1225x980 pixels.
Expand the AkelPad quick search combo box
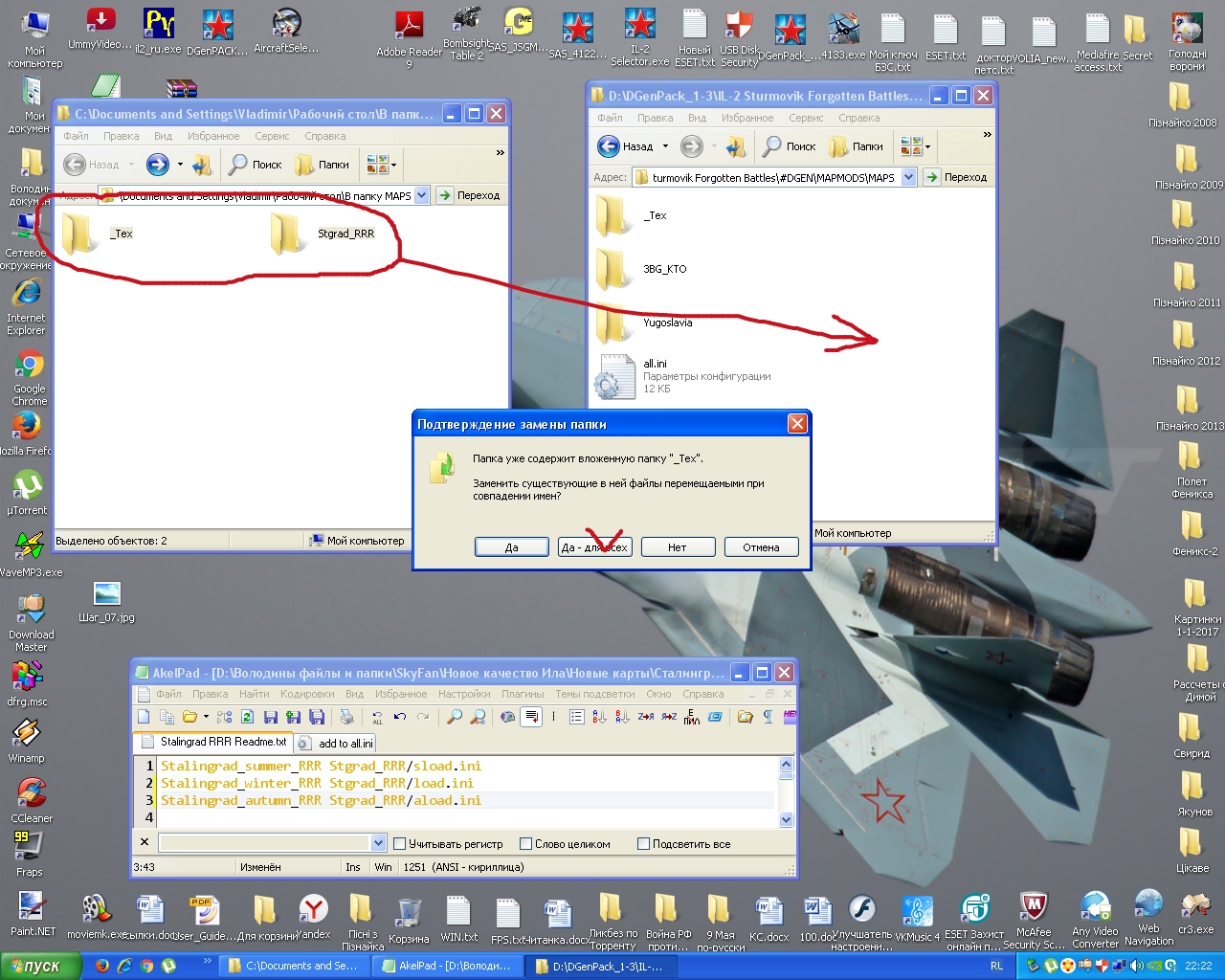[378, 843]
